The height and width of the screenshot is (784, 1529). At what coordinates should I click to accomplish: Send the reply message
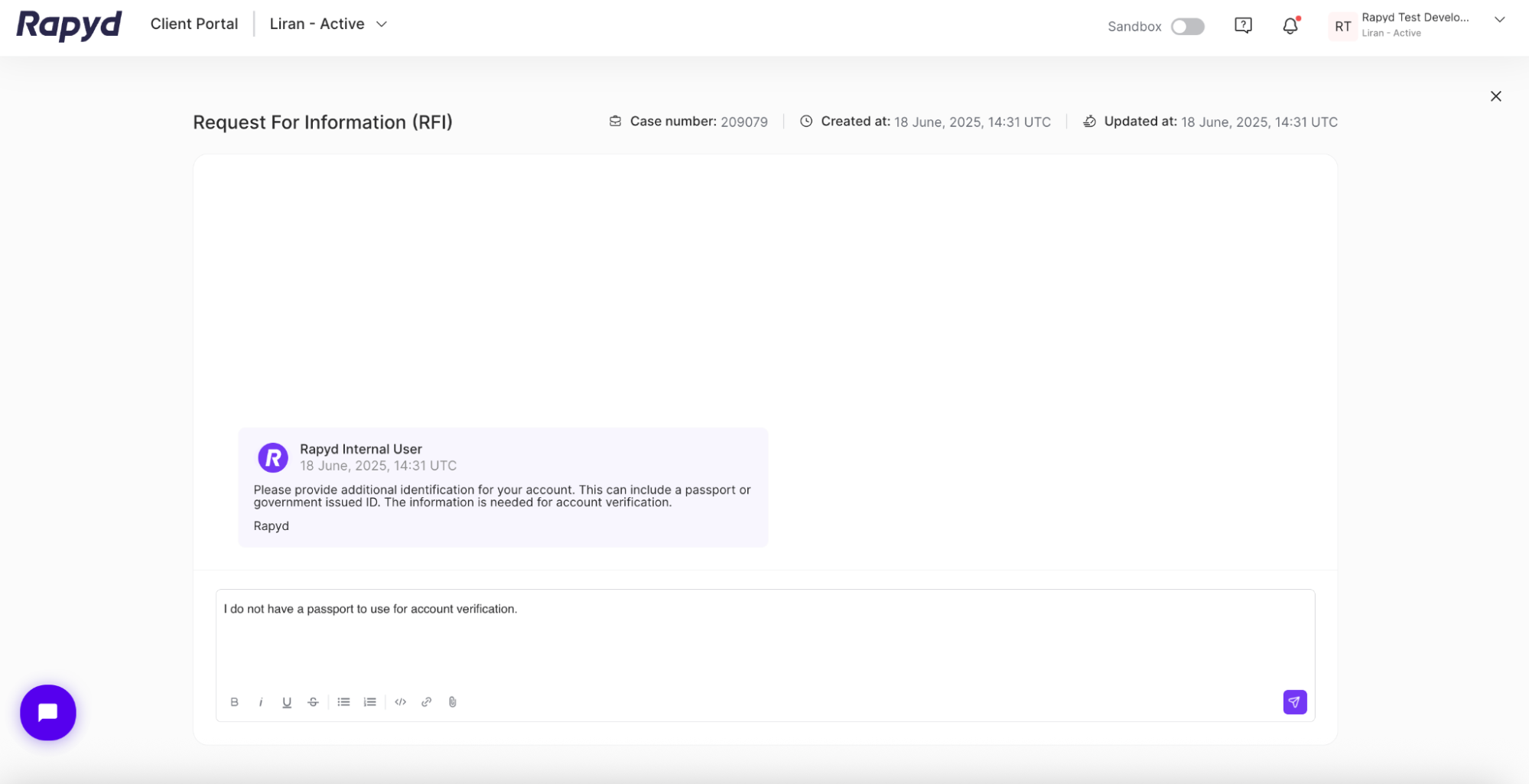point(1294,701)
